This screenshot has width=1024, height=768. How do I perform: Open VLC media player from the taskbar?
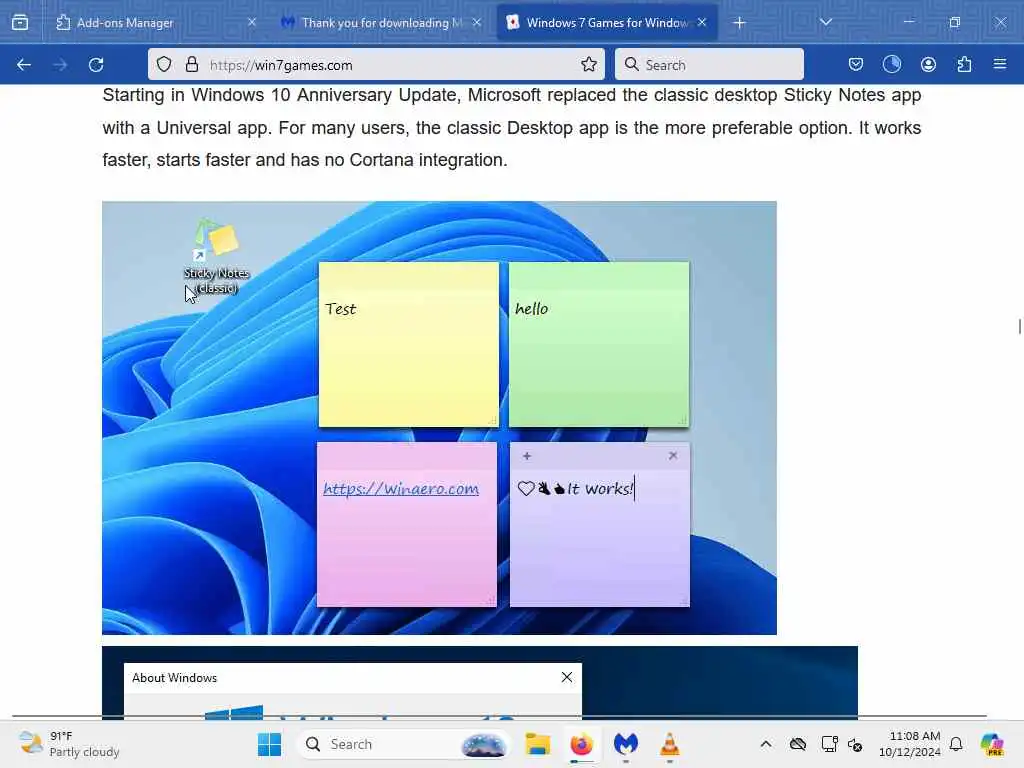669,744
